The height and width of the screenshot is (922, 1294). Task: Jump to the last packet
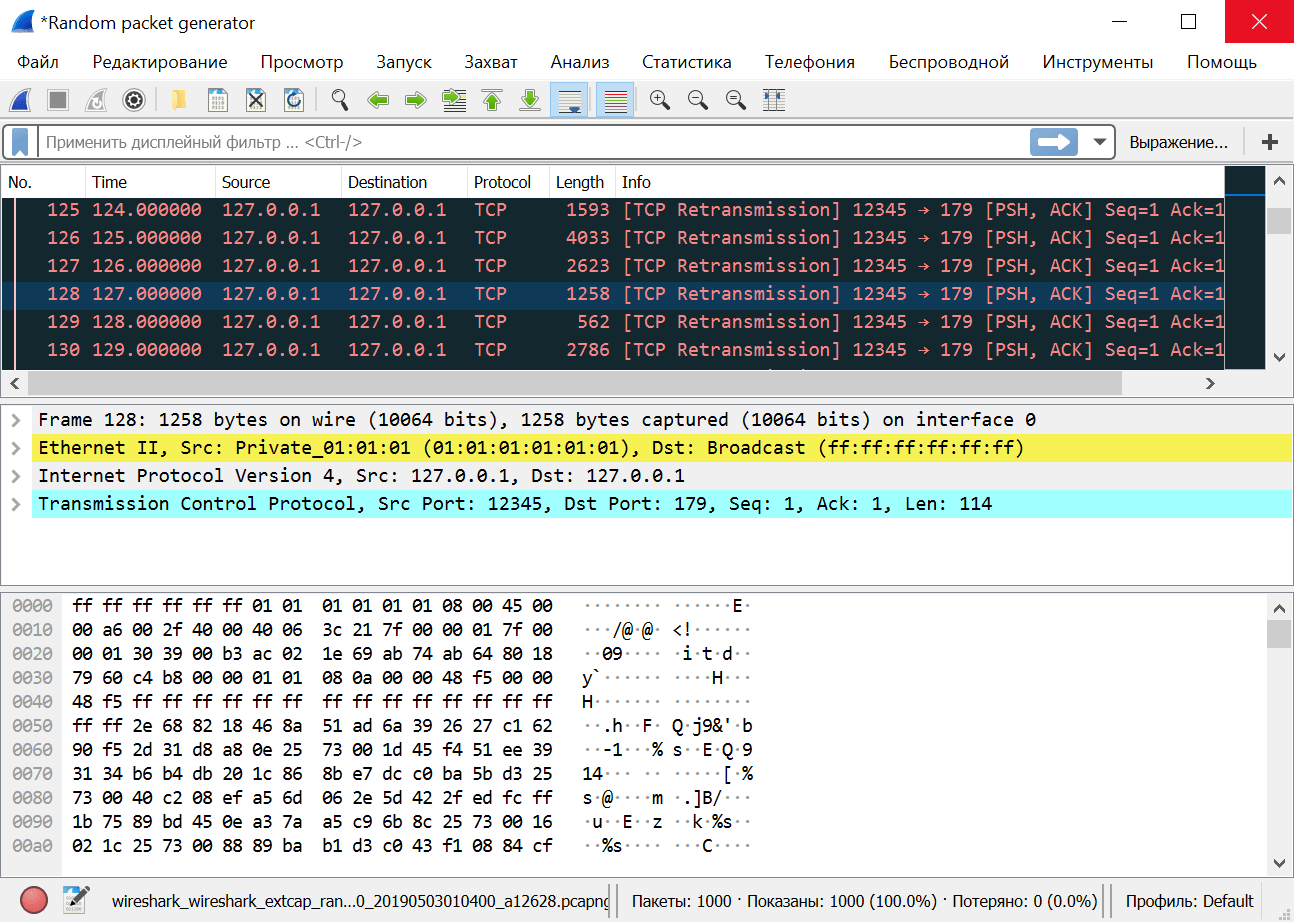[531, 100]
